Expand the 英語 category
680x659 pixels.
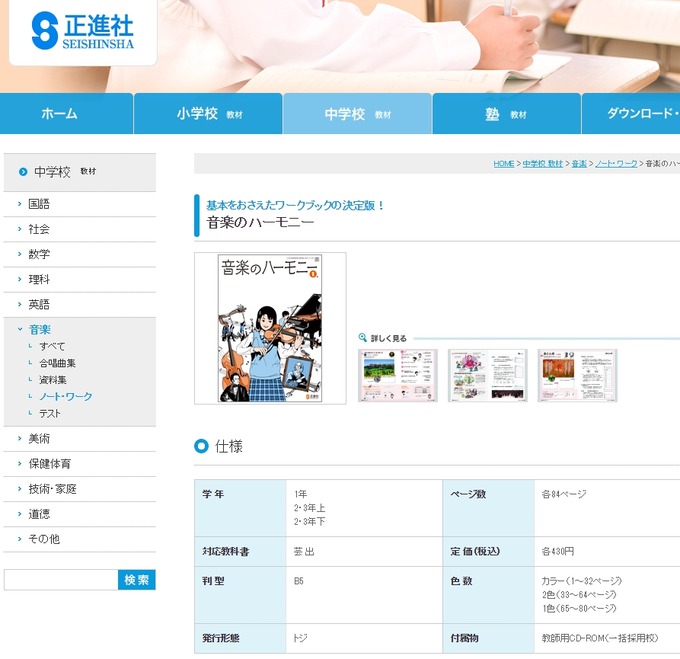[x=79, y=304]
